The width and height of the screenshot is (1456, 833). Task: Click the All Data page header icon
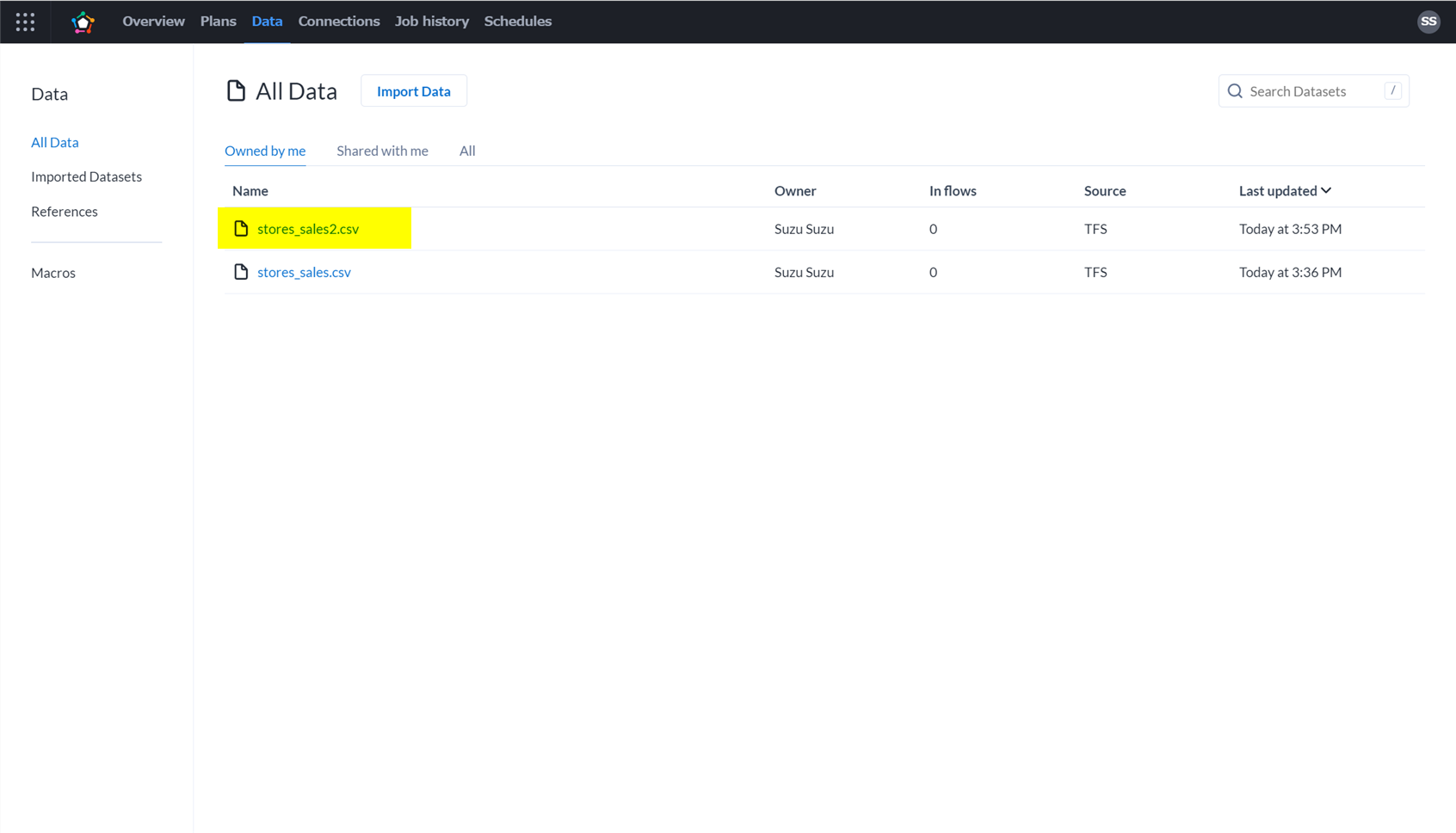236,91
